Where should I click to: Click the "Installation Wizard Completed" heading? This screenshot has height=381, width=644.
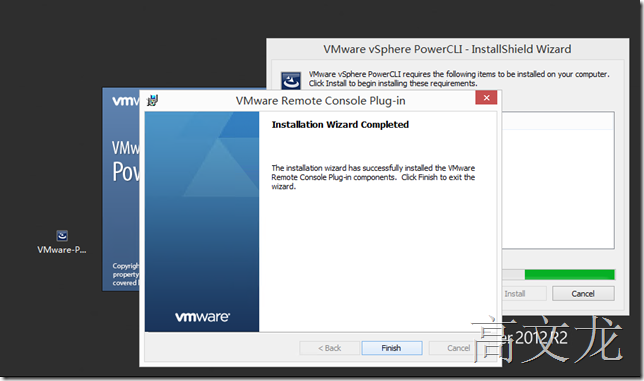coord(340,124)
